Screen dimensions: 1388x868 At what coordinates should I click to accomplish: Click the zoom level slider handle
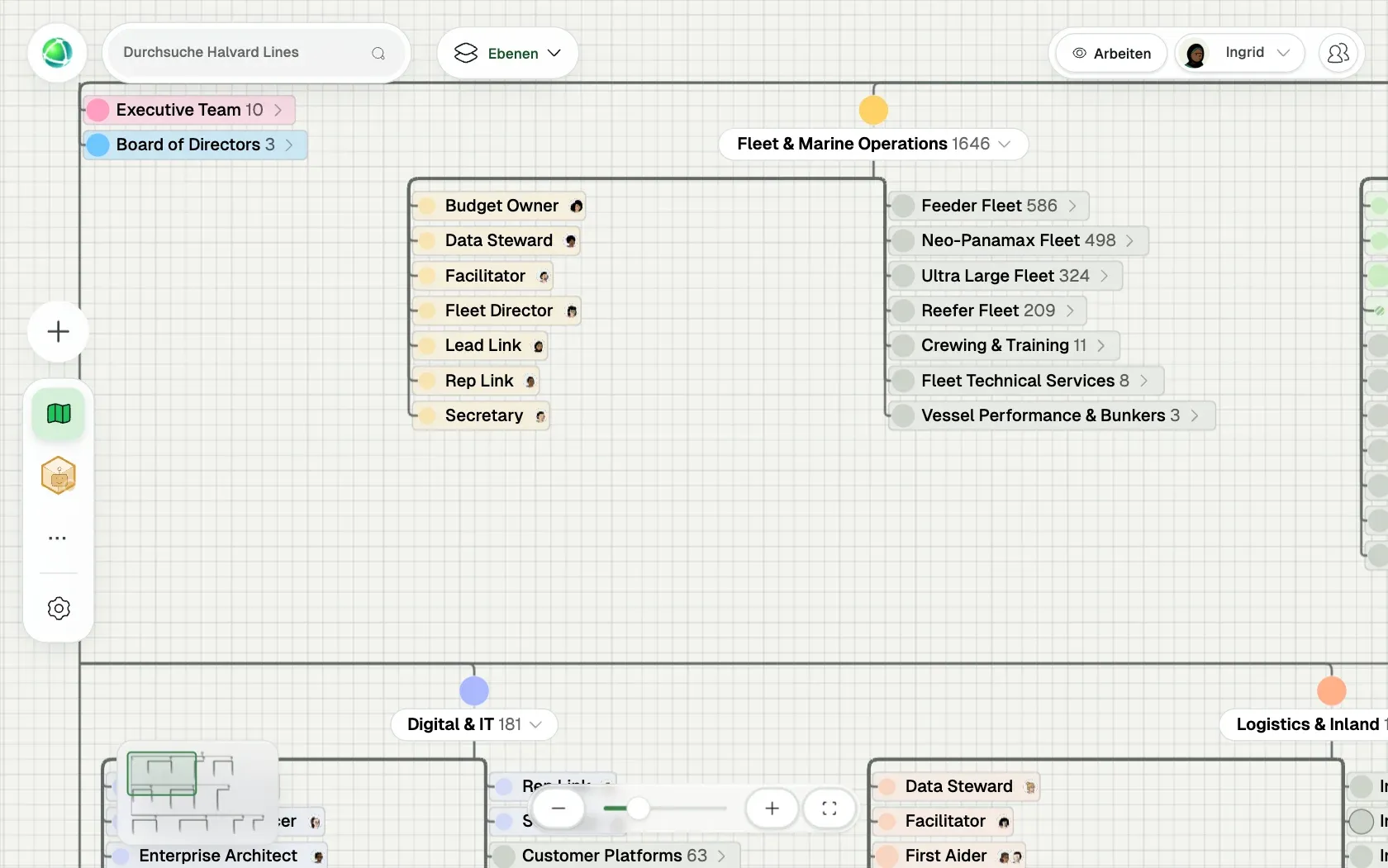point(638,809)
